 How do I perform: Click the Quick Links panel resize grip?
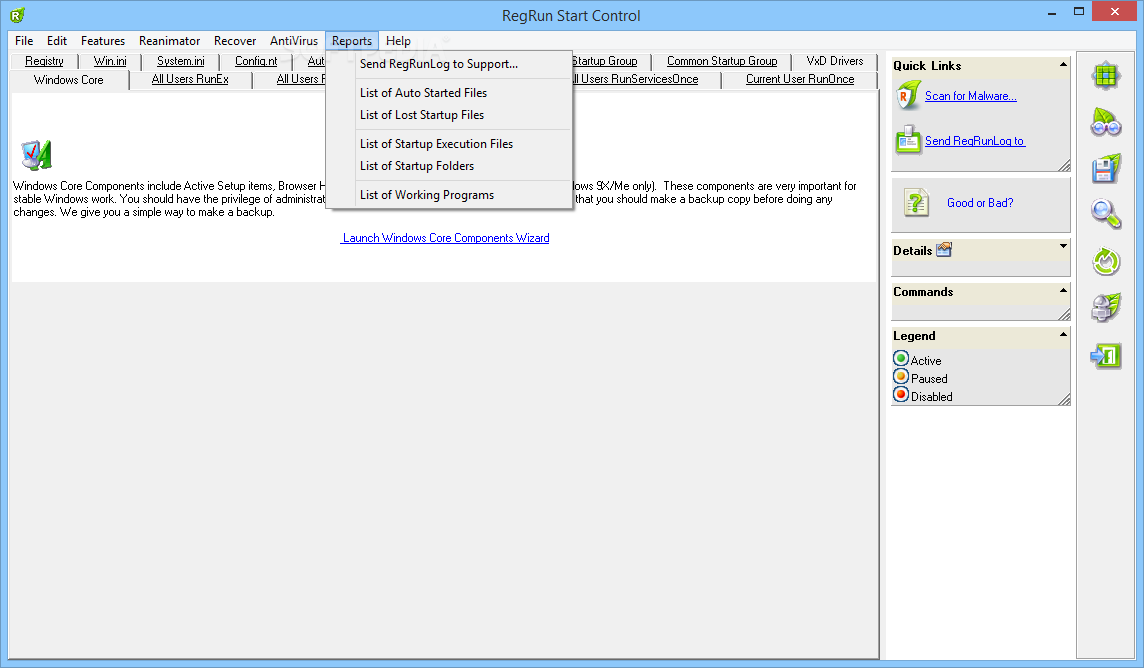tap(1064, 166)
